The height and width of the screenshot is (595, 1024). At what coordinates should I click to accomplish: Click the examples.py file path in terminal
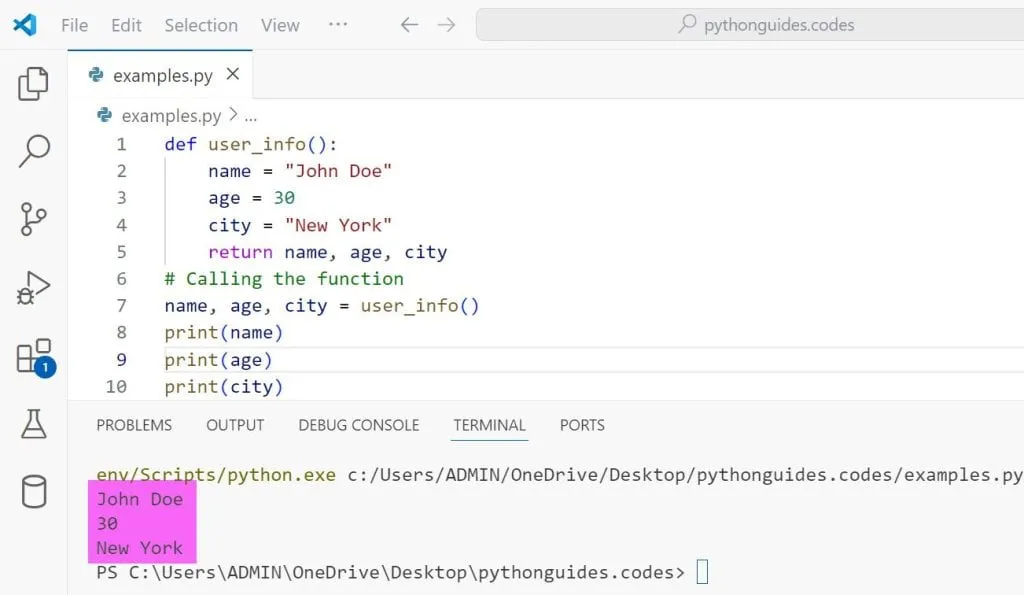684,475
